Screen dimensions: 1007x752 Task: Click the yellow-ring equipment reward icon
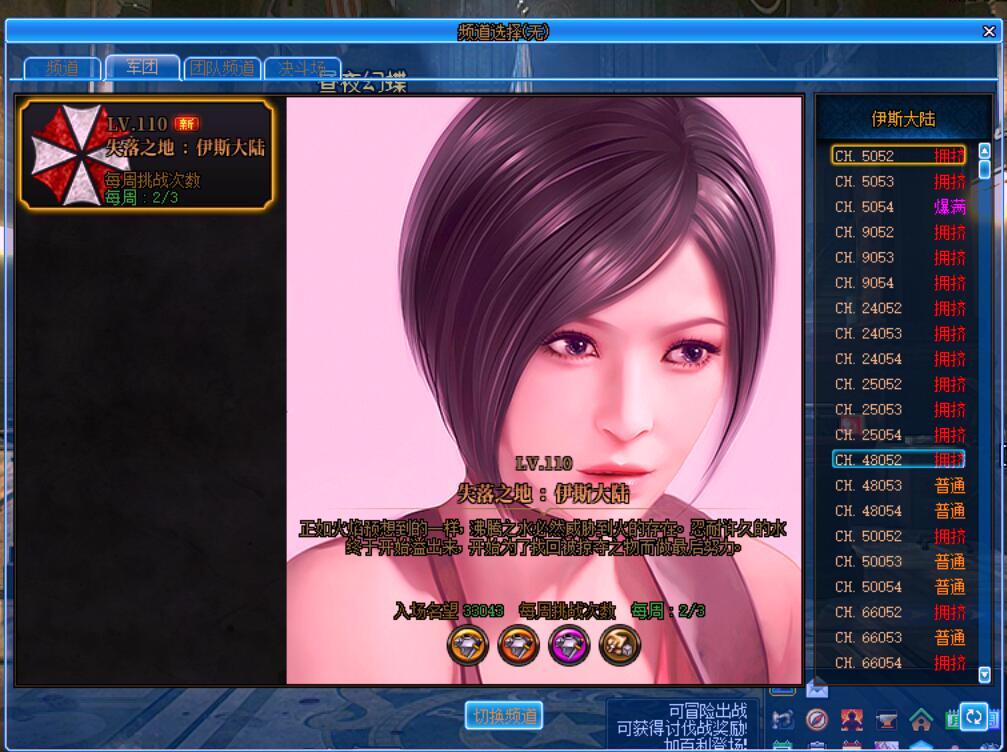tap(468, 644)
